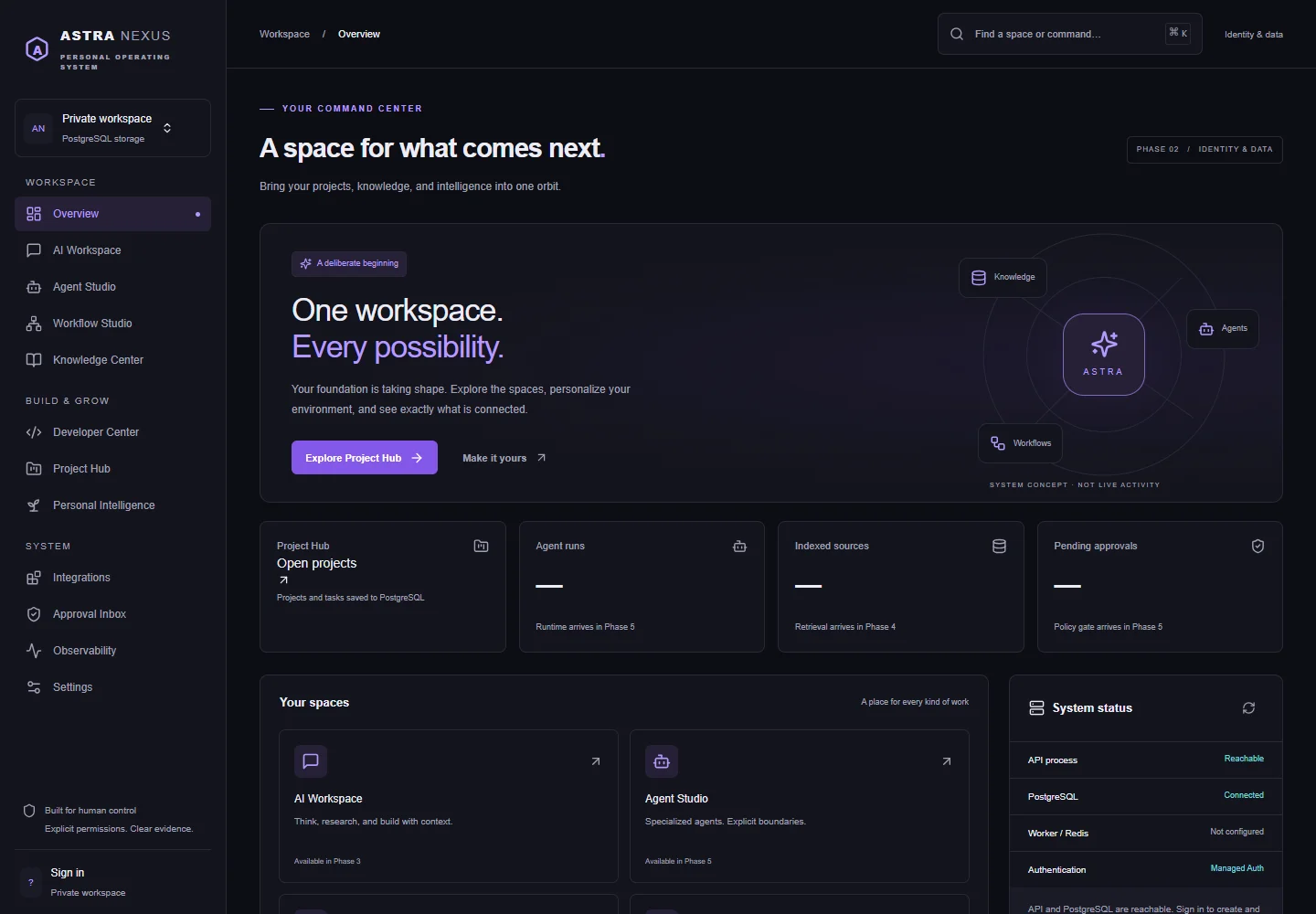Expand the Private workspace switcher

pyautogui.click(x=112, y=128)
